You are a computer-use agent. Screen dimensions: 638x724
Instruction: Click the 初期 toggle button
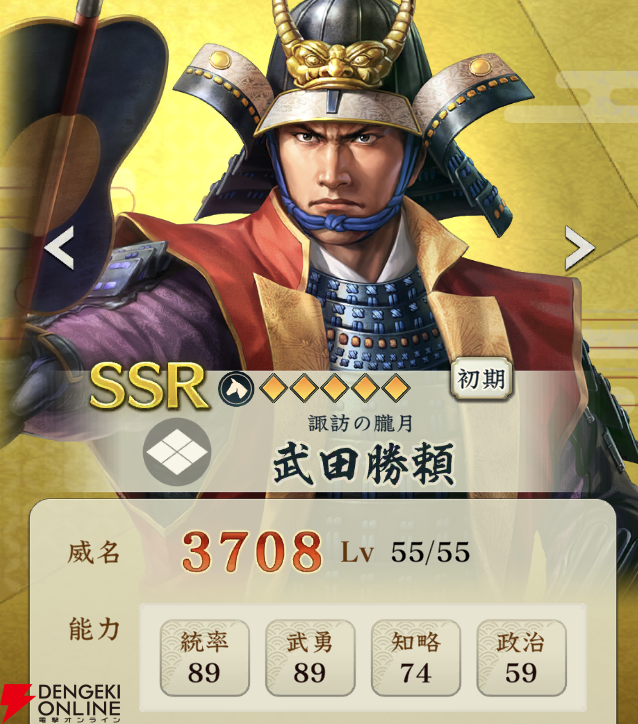481,379
